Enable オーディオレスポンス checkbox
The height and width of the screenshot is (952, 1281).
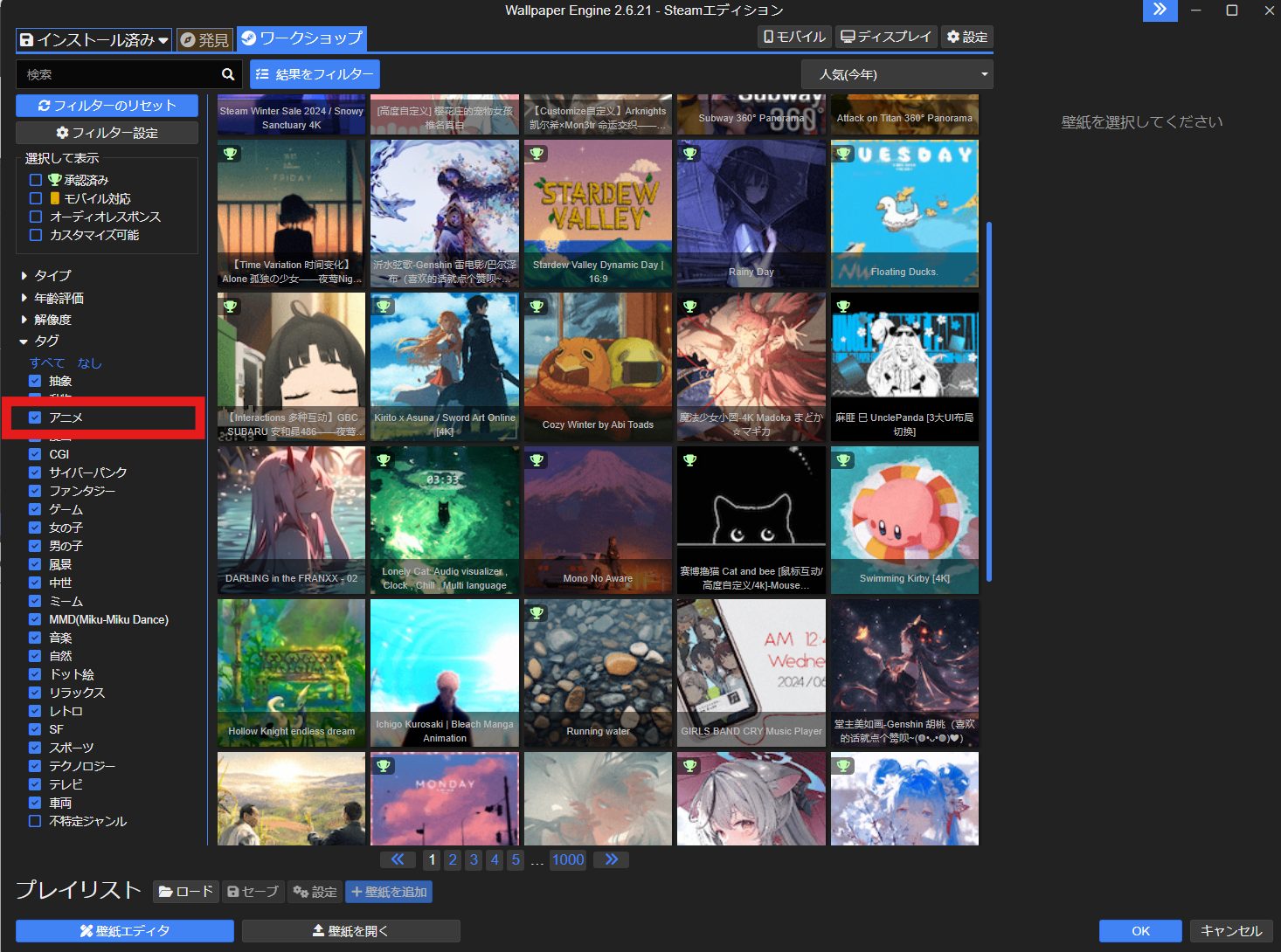[x=36, y=217]
